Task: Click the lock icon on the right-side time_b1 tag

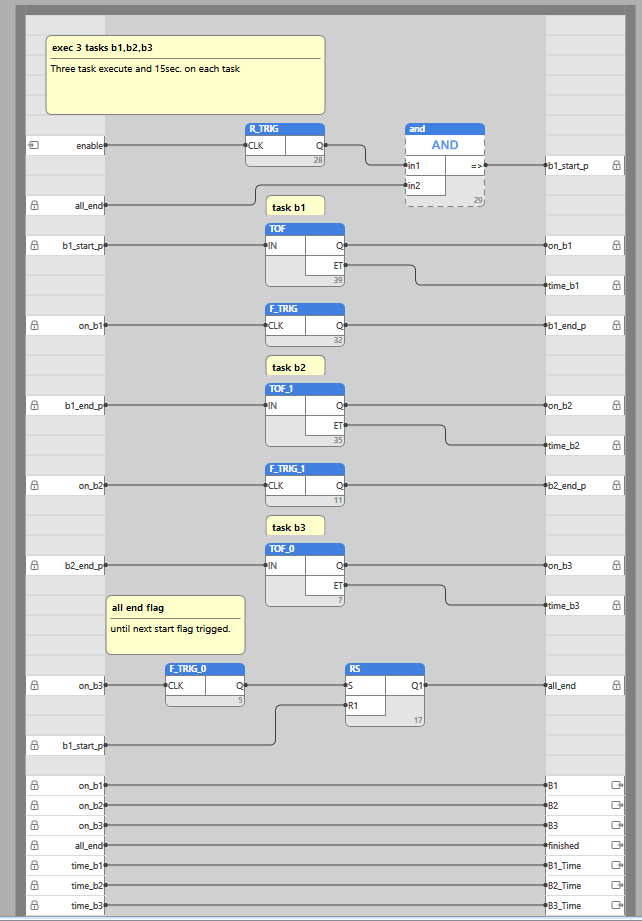Action: [x=616, y=286]
